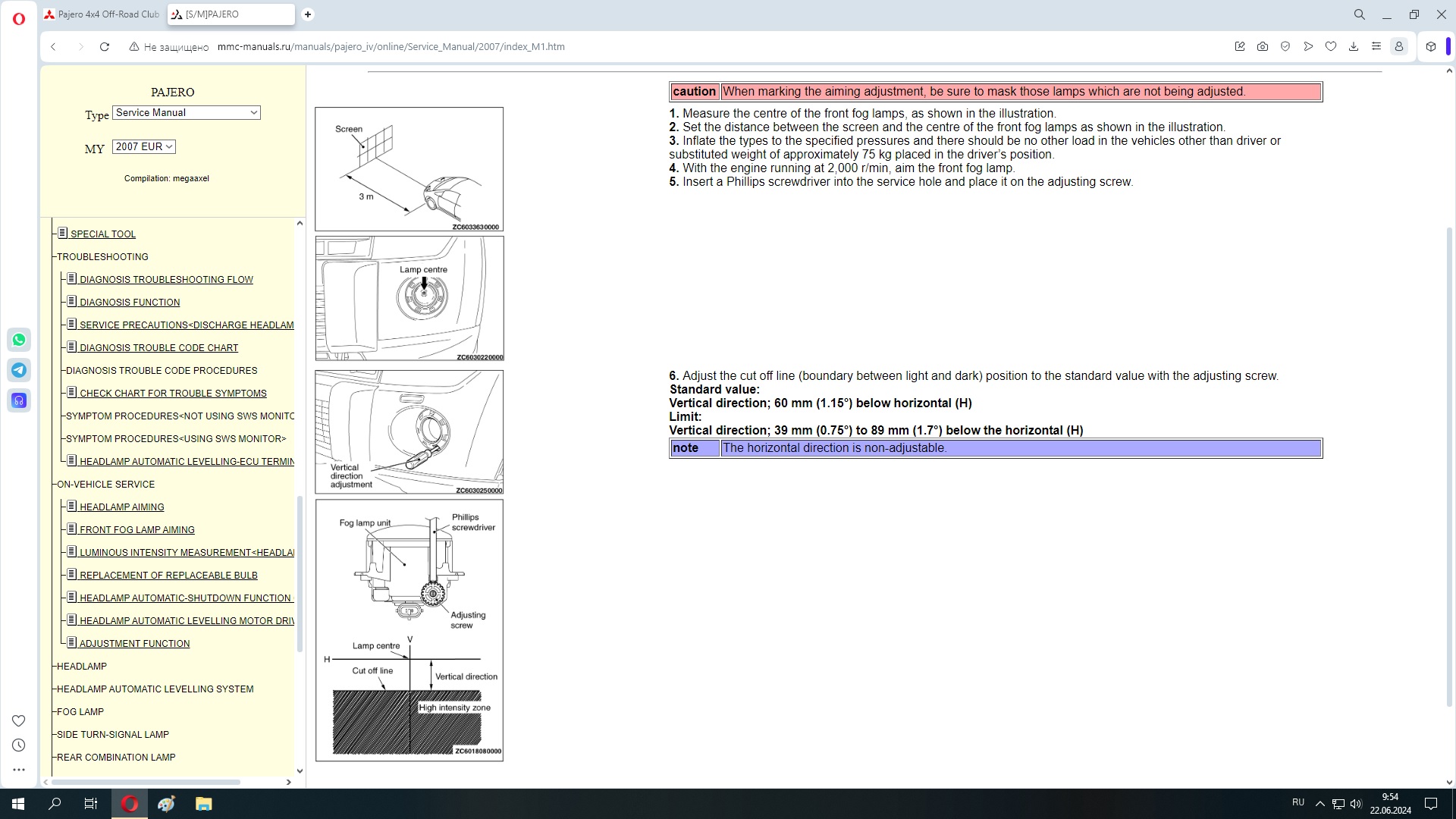Open the Type Service Manual dropdown
Image resolution: width=1456 pixels, height=819 pixels.
tap(186, 112)
